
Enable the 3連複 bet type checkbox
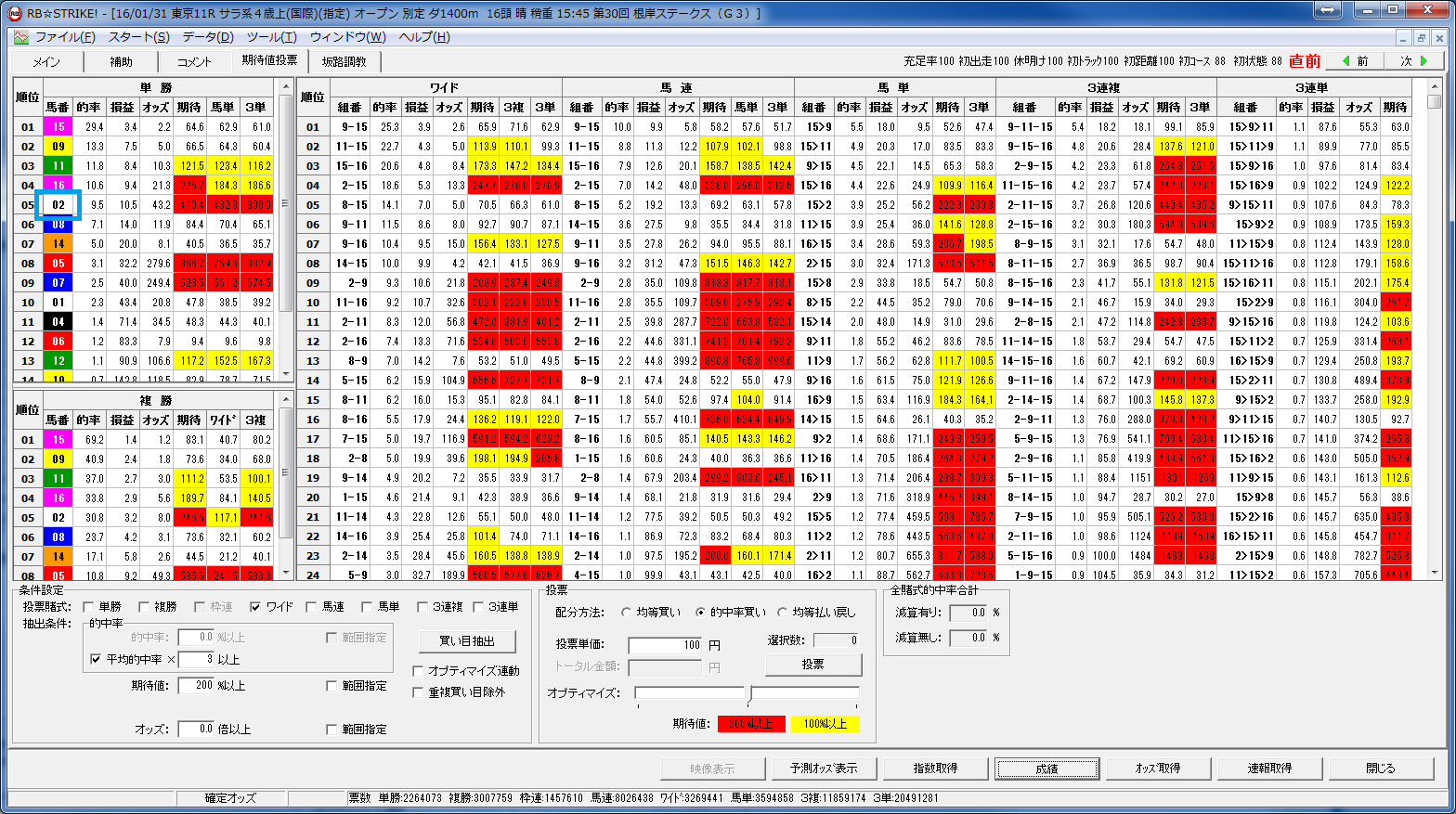tap(423, 607)
